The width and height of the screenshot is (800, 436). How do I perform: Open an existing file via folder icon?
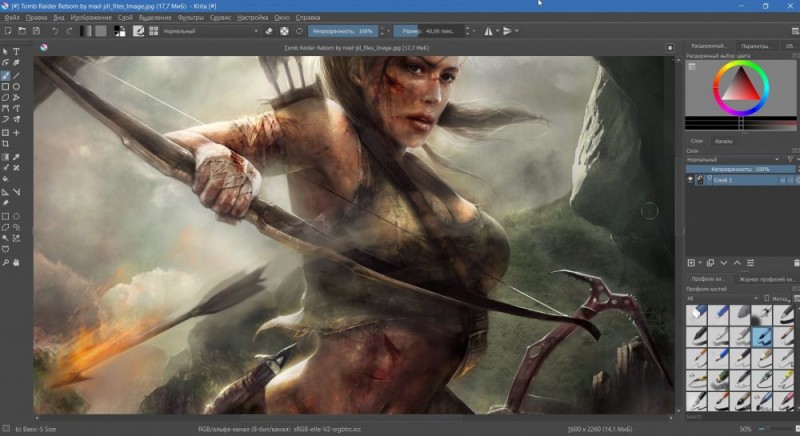pyautogui.click(x=22, y=31)
